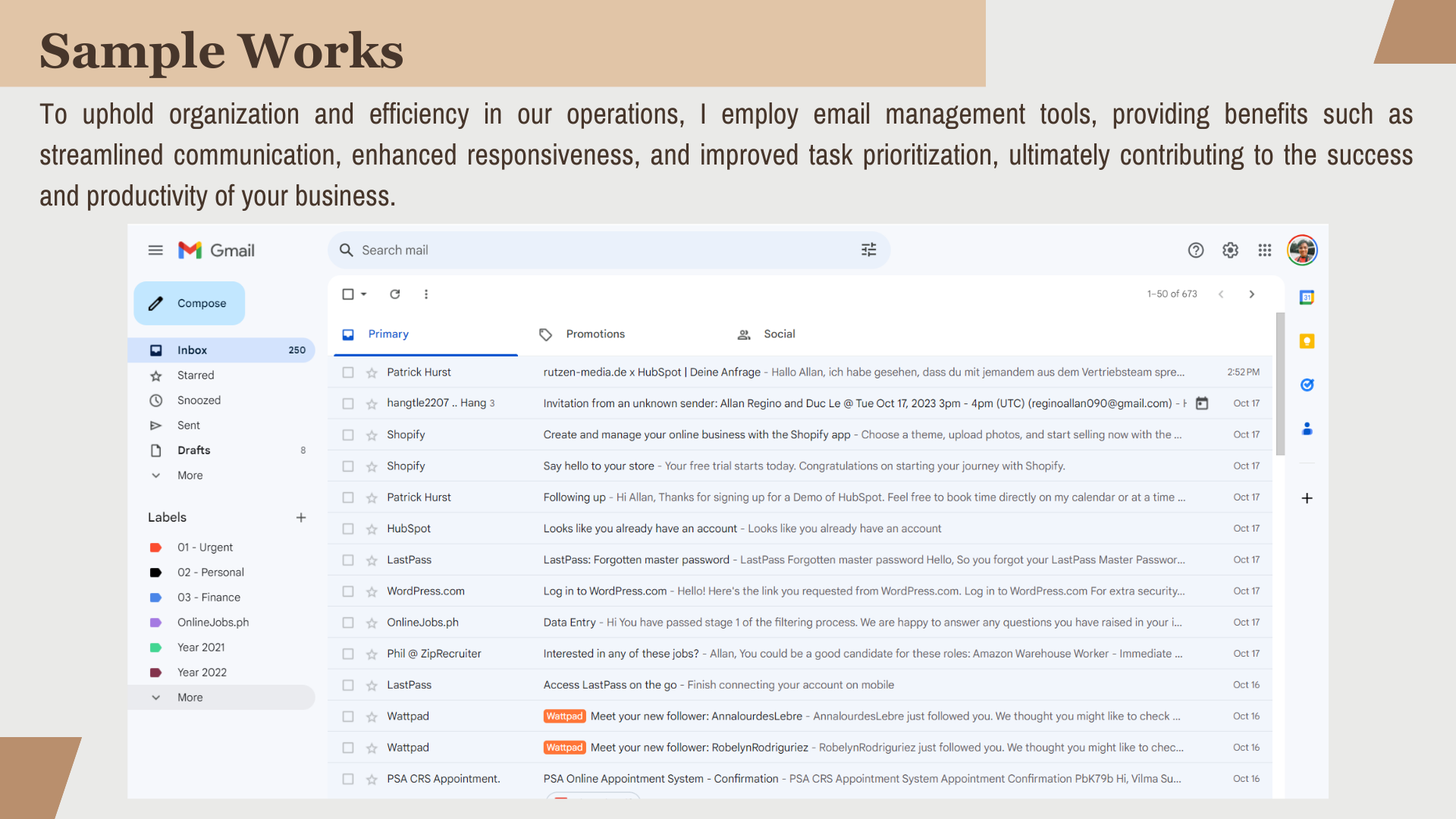Expand More under Drafts in sidebar
Screen dimensions: 1456x819
point(190,475)
